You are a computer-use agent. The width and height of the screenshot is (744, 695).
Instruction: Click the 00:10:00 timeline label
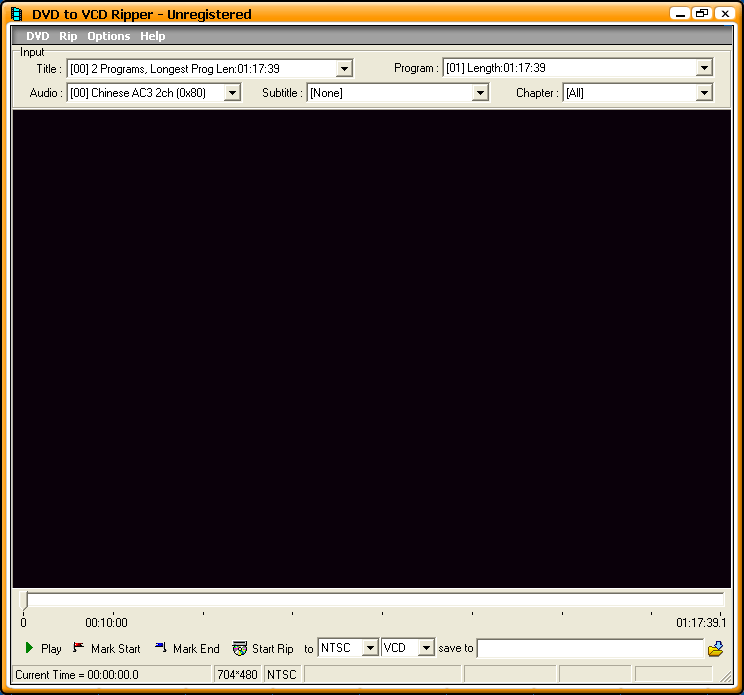106,622
